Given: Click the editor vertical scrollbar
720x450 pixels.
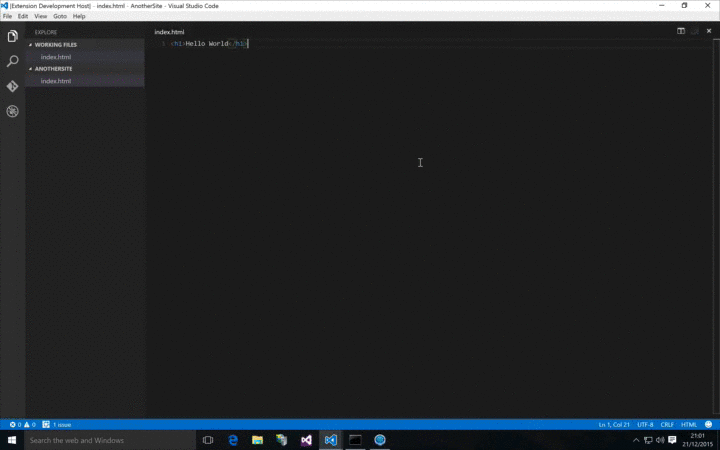Looking at the screenshot, I should click(x=716, y=225).
